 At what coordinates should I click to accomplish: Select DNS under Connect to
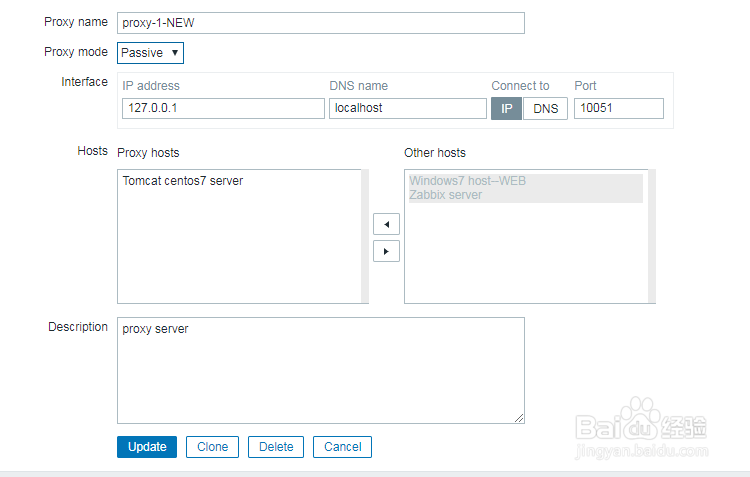click(545, 109)
